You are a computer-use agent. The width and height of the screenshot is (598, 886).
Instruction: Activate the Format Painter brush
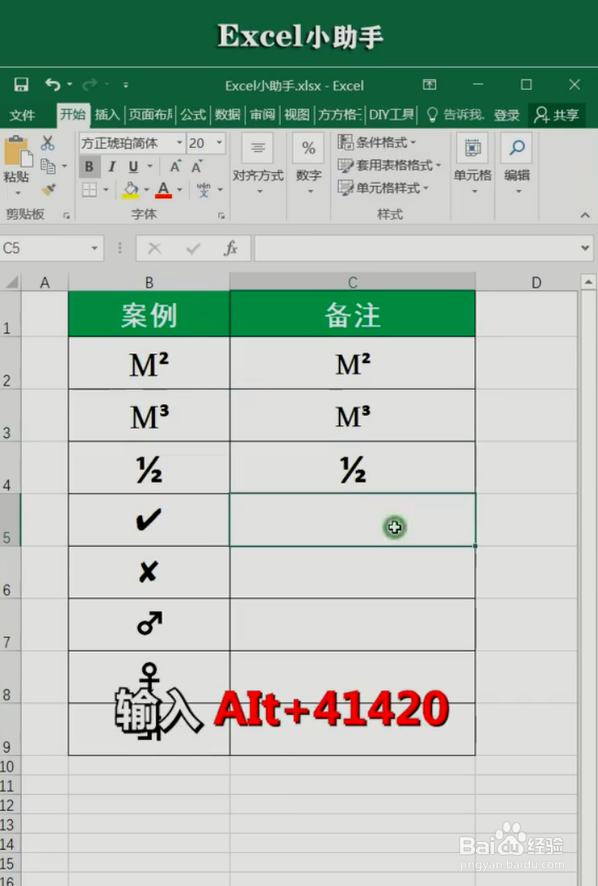pyautogui.click(x=49, y=189)
